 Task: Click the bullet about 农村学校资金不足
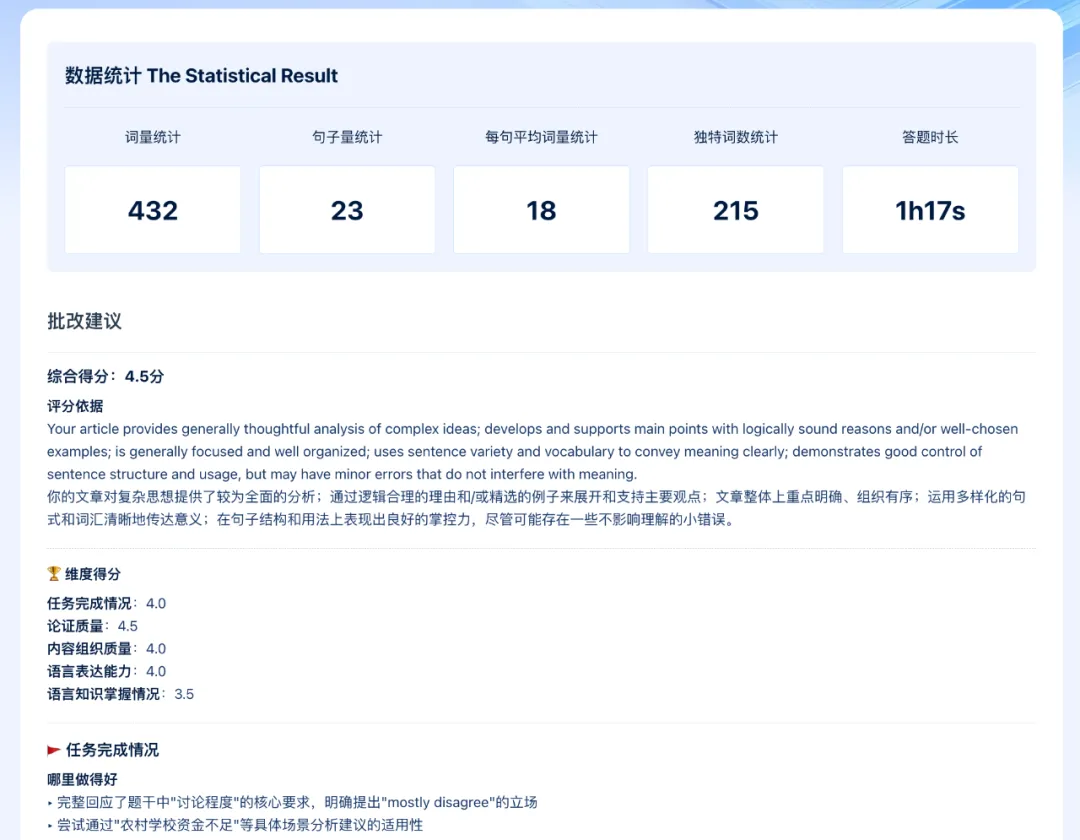[239, 825]
